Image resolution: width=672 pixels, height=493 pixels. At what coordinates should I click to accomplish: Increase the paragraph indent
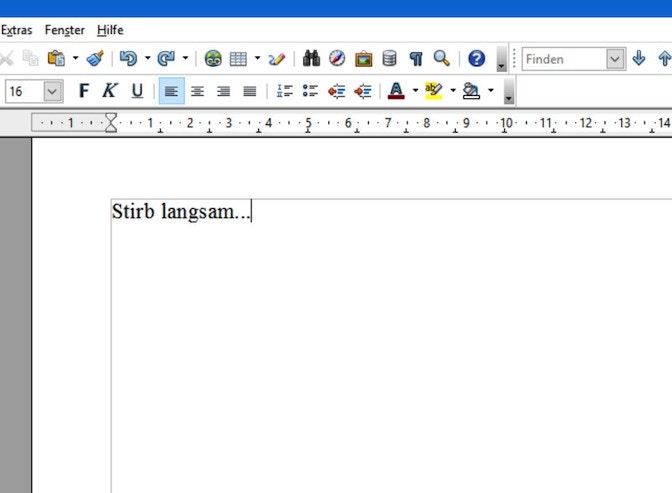[363, 91]
